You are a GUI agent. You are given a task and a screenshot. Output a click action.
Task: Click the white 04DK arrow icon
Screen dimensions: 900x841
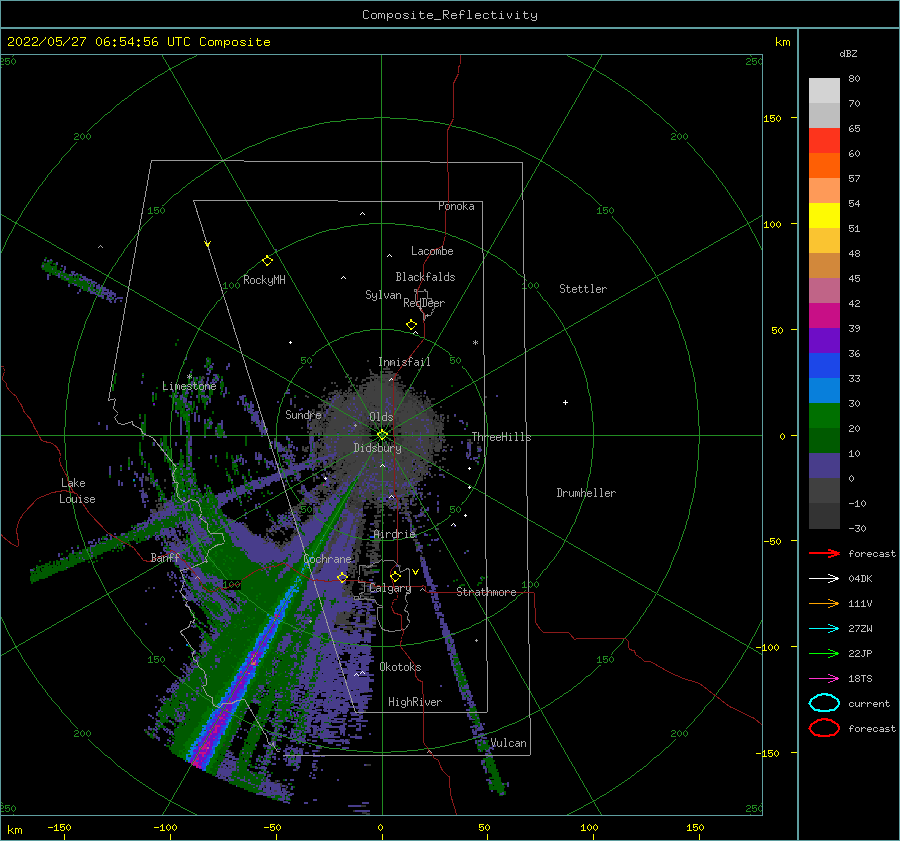coord(824,579)
